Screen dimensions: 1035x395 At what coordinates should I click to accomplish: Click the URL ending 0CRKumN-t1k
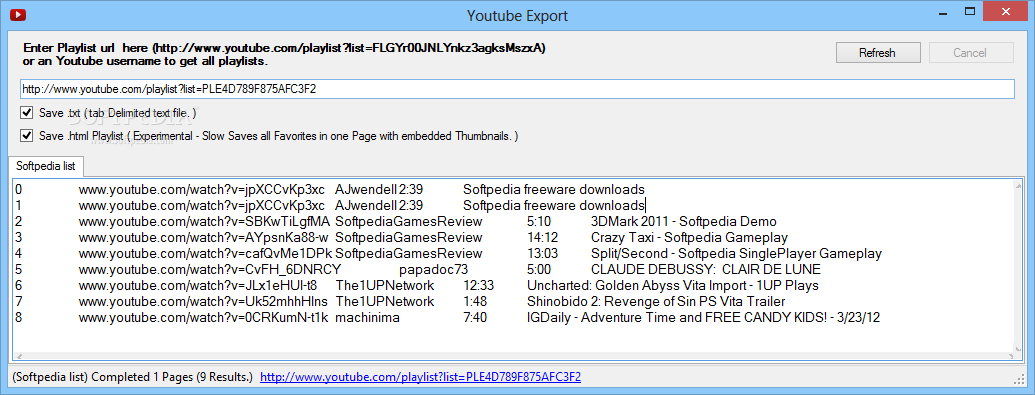click(x=203, y=318)
